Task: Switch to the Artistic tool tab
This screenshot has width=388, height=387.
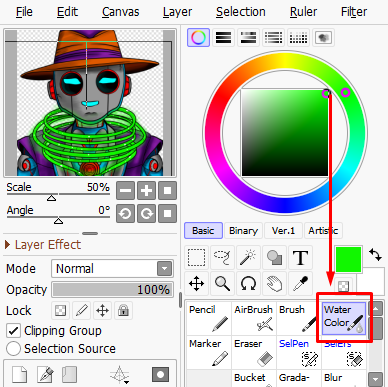Action: 323,231
